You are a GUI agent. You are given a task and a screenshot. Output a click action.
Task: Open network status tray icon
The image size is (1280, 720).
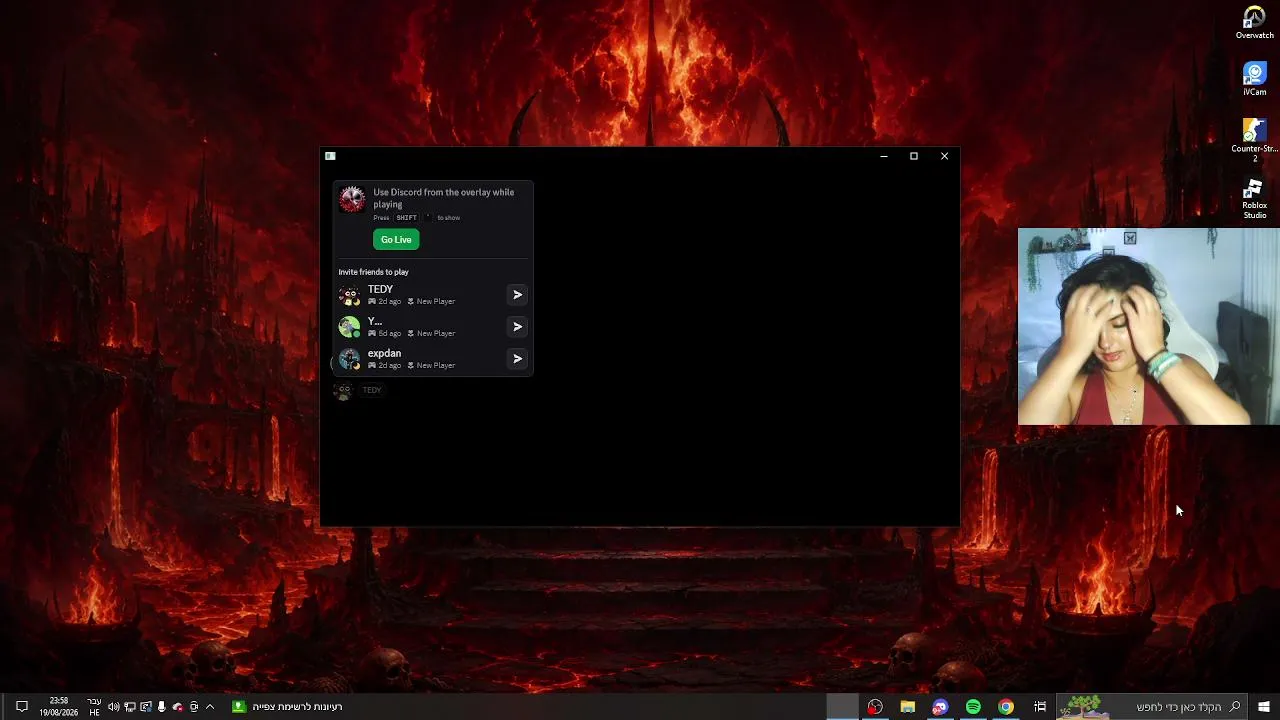(x=130, y=707)
